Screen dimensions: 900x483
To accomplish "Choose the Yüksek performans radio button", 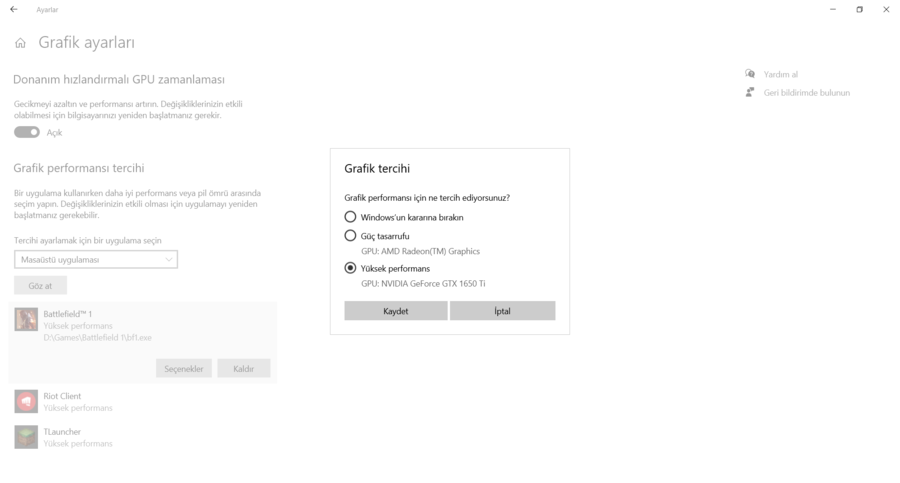I will click(x=350, y=268).
